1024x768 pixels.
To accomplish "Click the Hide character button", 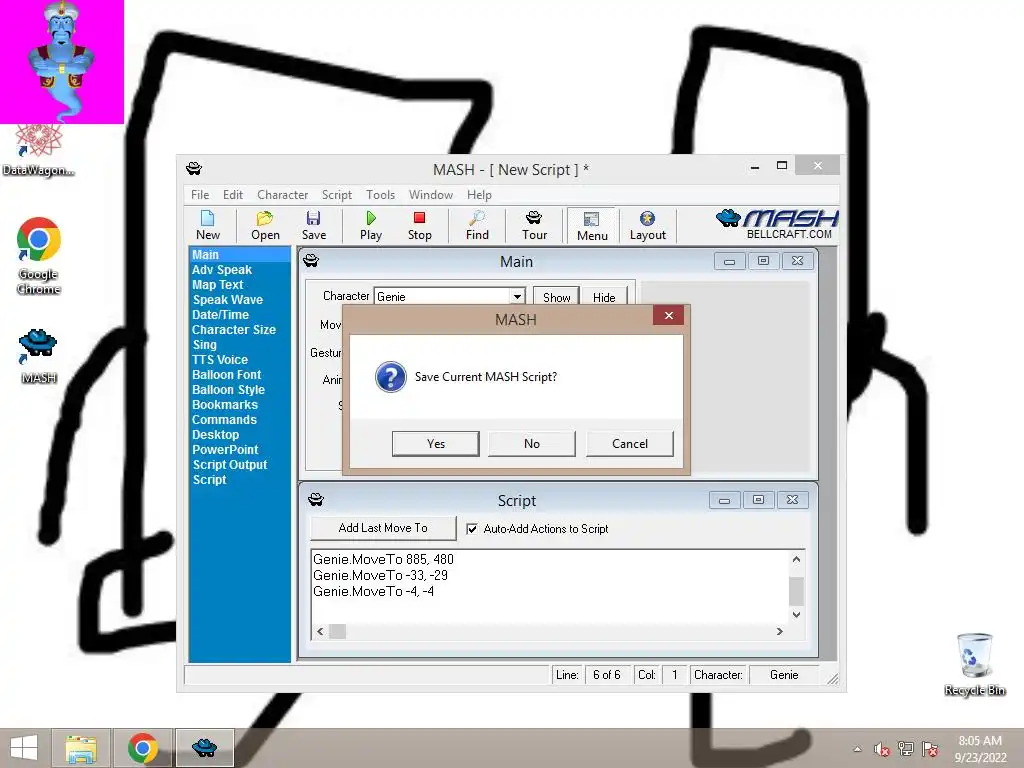I will coord(604,297).
